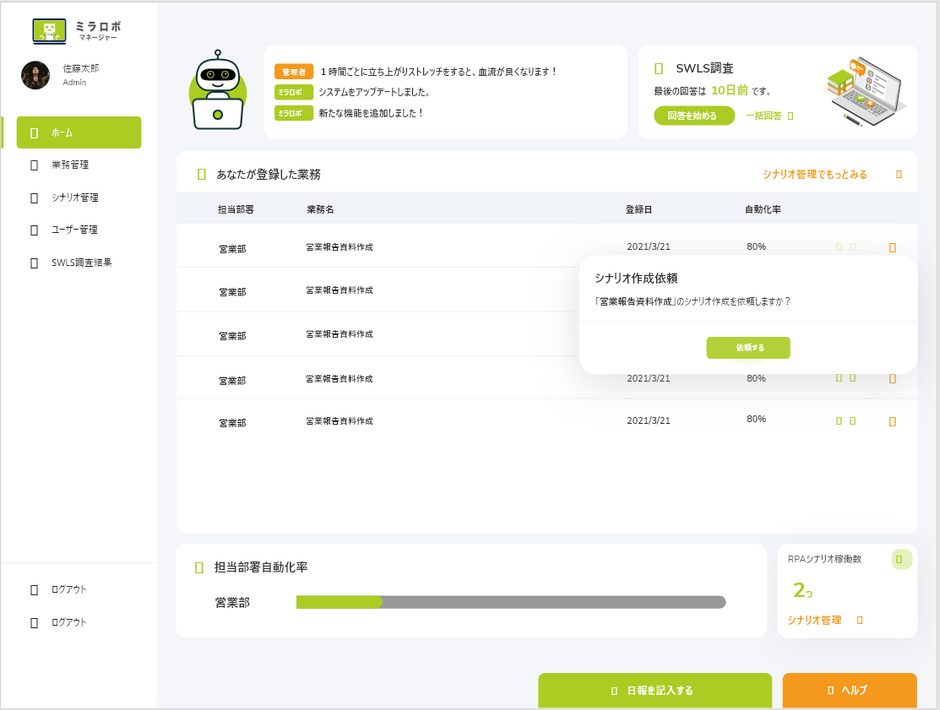This screenshot has width=940, height=710.
Task: Click the 登録日 column header
Action: coord(638,209)
